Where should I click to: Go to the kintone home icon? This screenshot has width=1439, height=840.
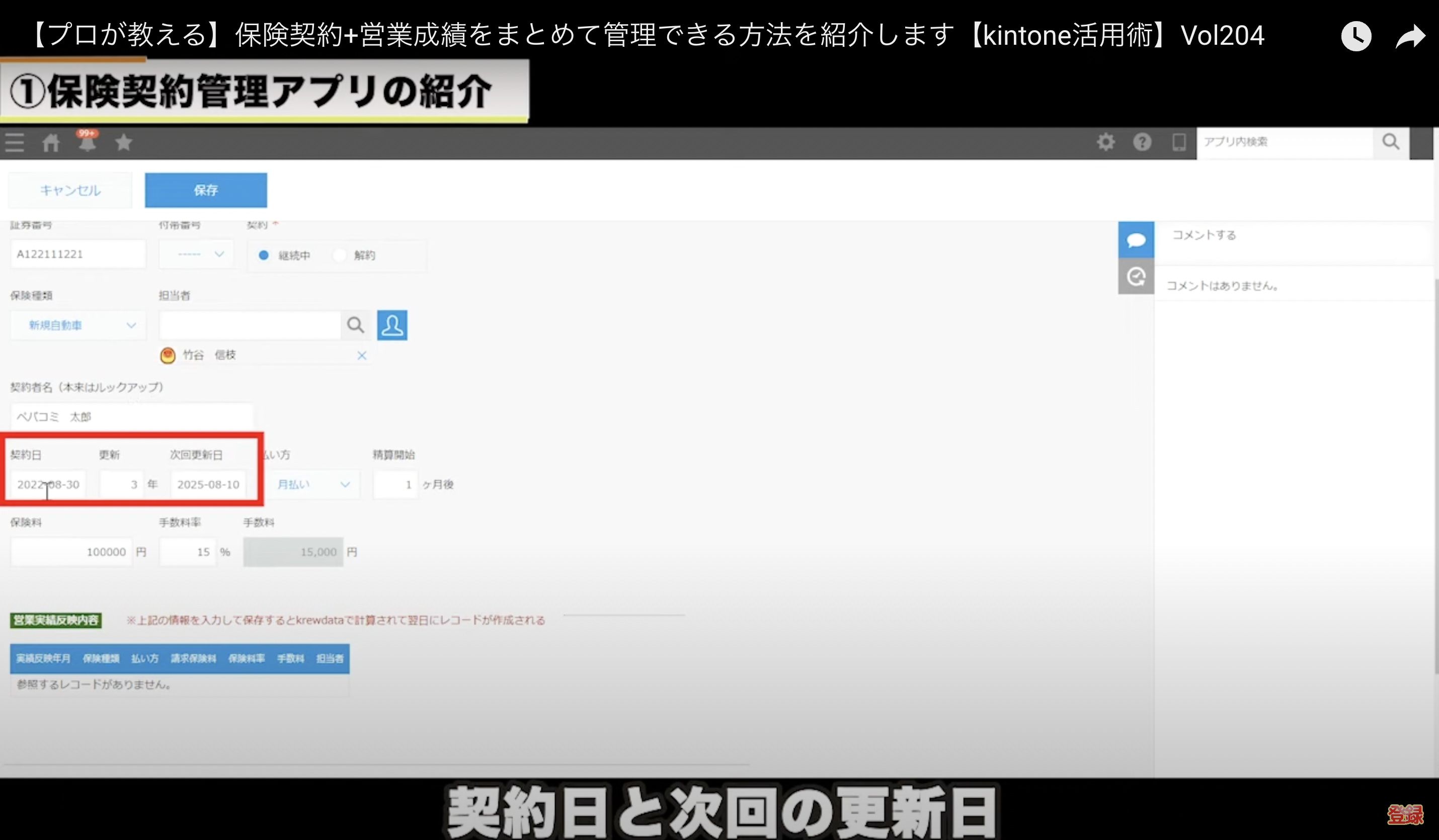(x=51, y=142)
